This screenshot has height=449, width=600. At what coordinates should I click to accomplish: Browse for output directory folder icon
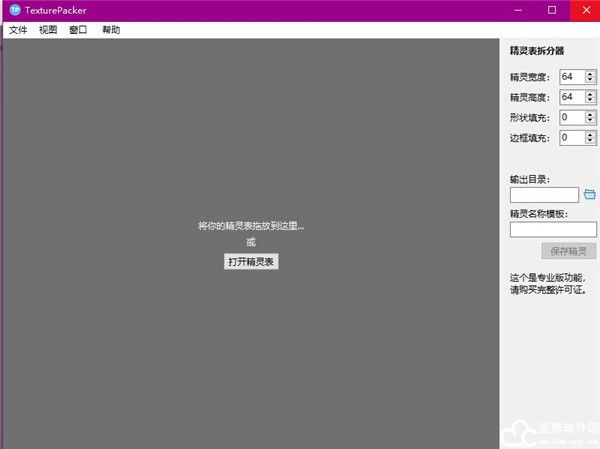(x=589, y=194)
